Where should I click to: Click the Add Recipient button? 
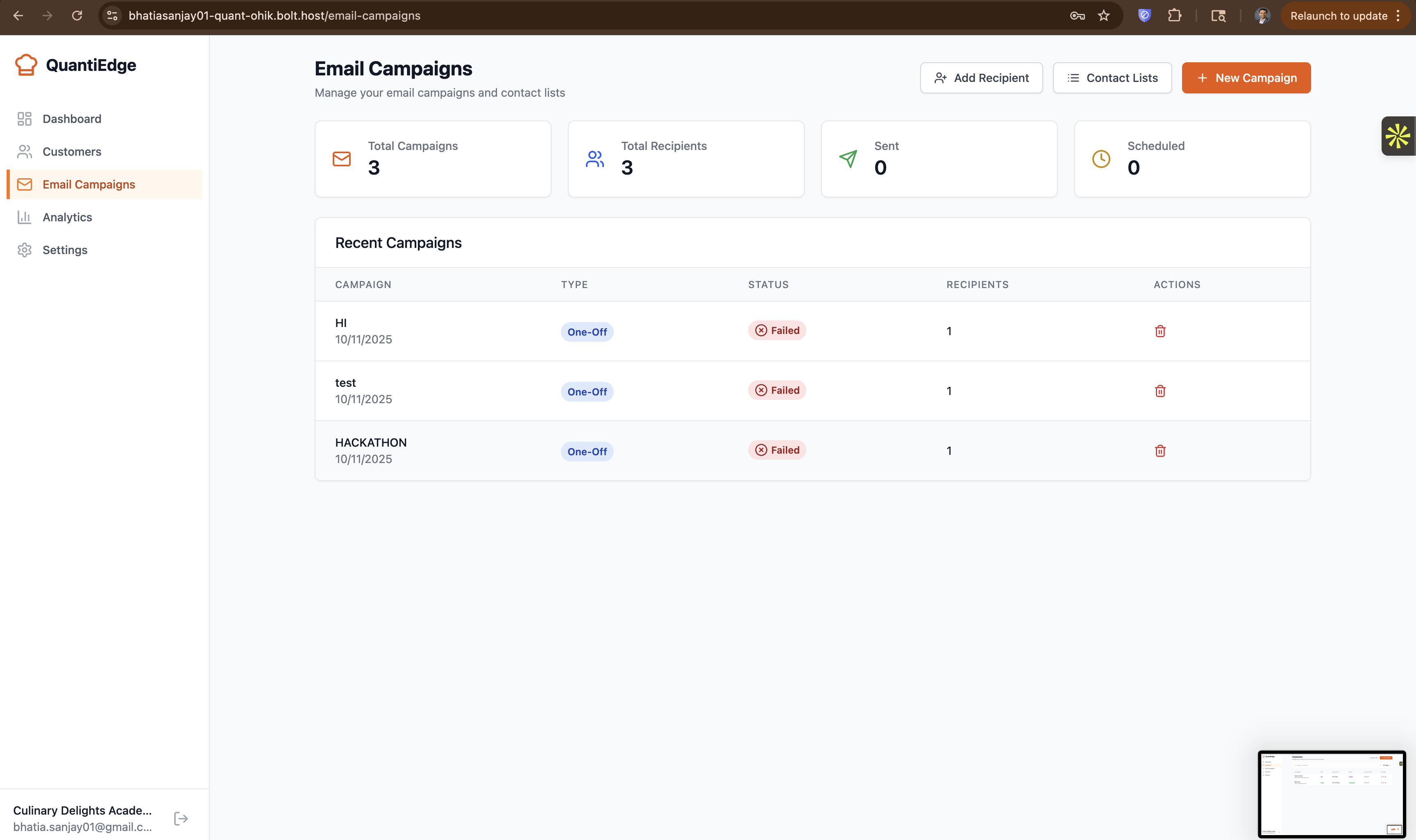(981, 78)
